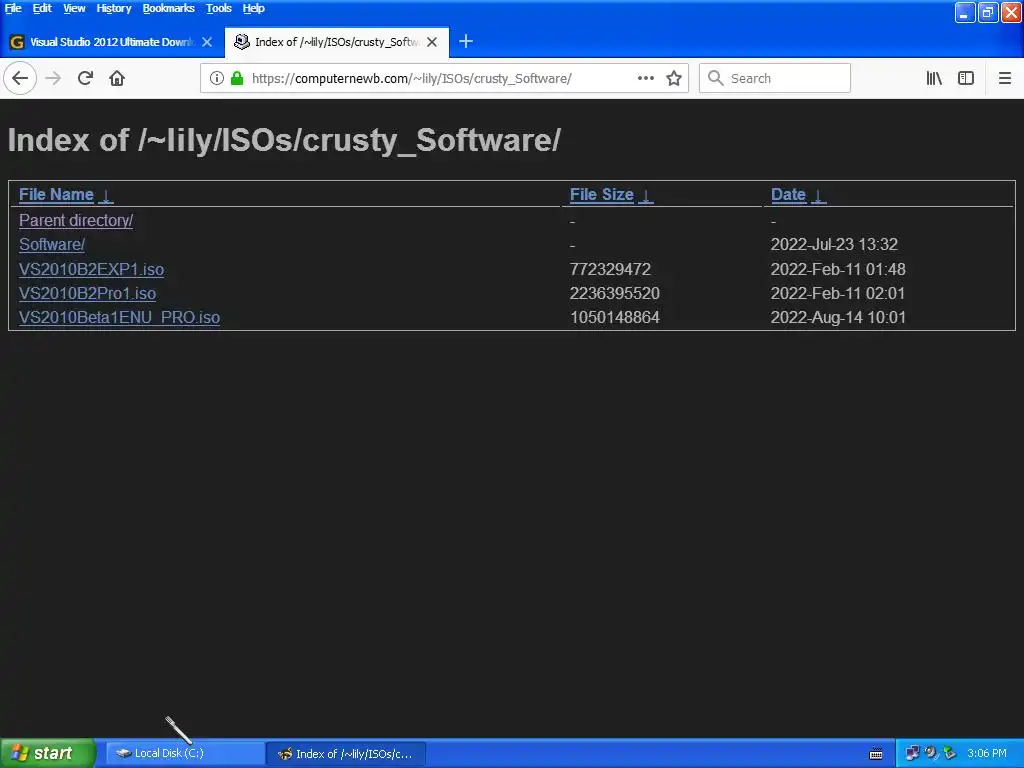Viewport: 1024px width, 768px height.
Task: Select file size 772329472
Action: click(611, 270)
